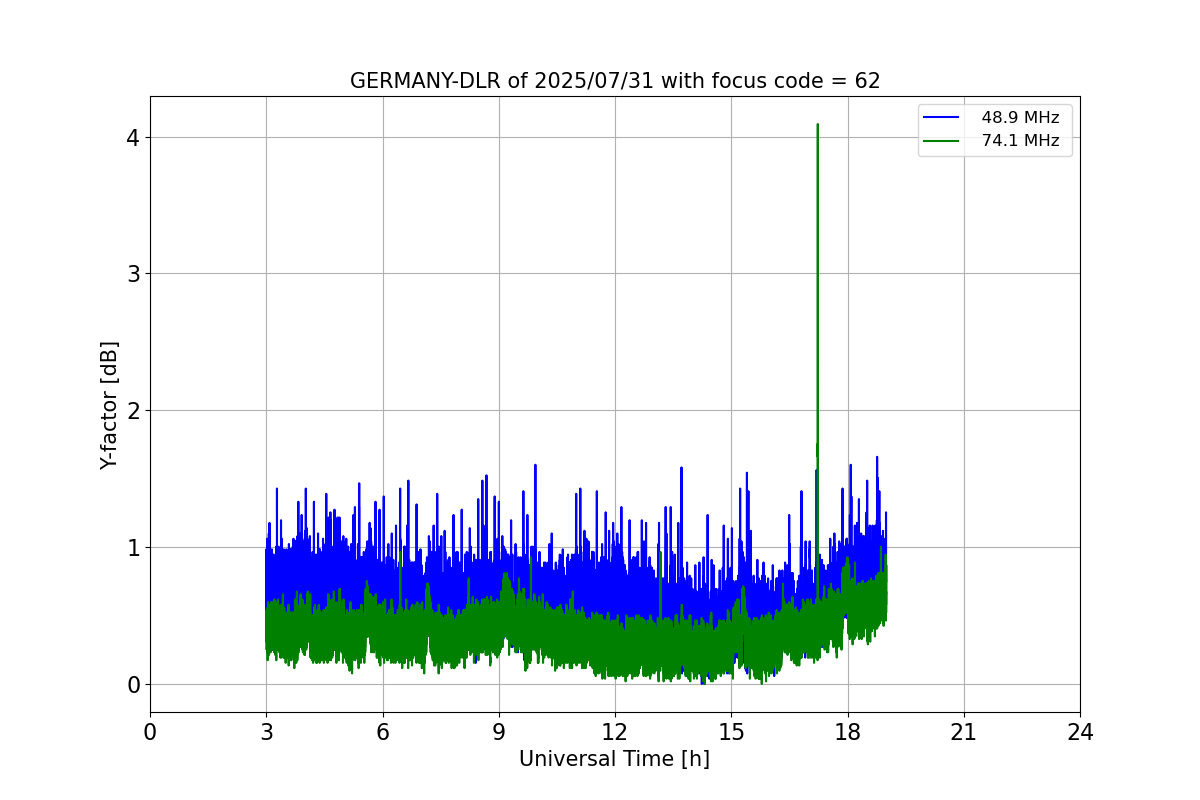Click x-axis tick label '12'

coord(615,732)
